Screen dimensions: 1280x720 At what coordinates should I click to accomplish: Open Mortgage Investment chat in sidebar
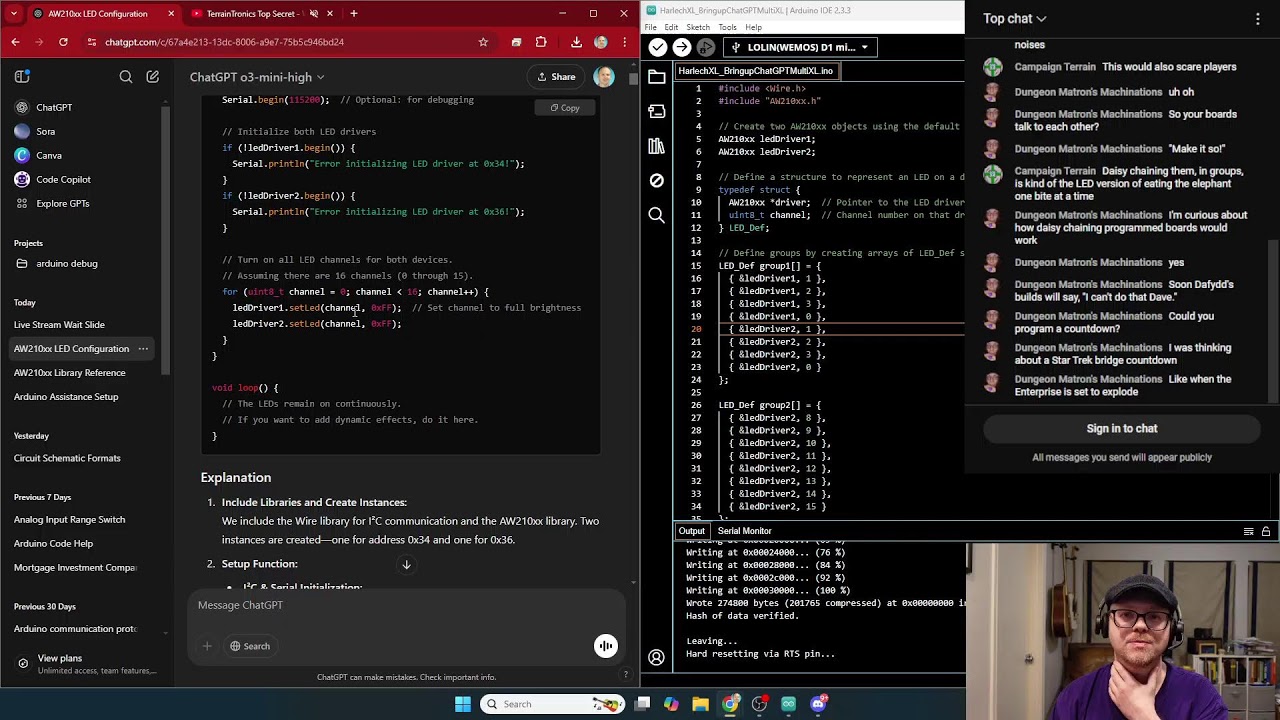[75, 567]
